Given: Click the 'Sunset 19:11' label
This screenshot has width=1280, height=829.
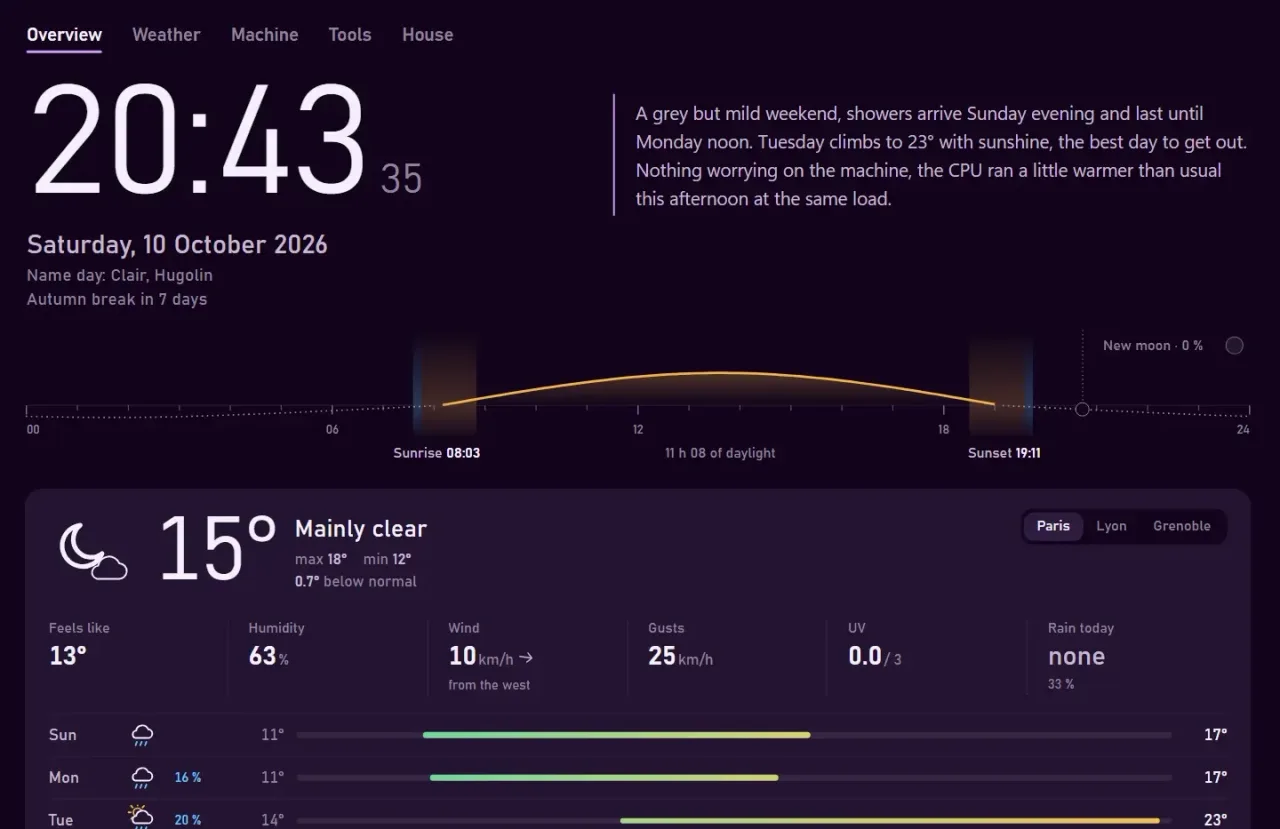Looking at the screenshot, I should [x=1004, y=453].
